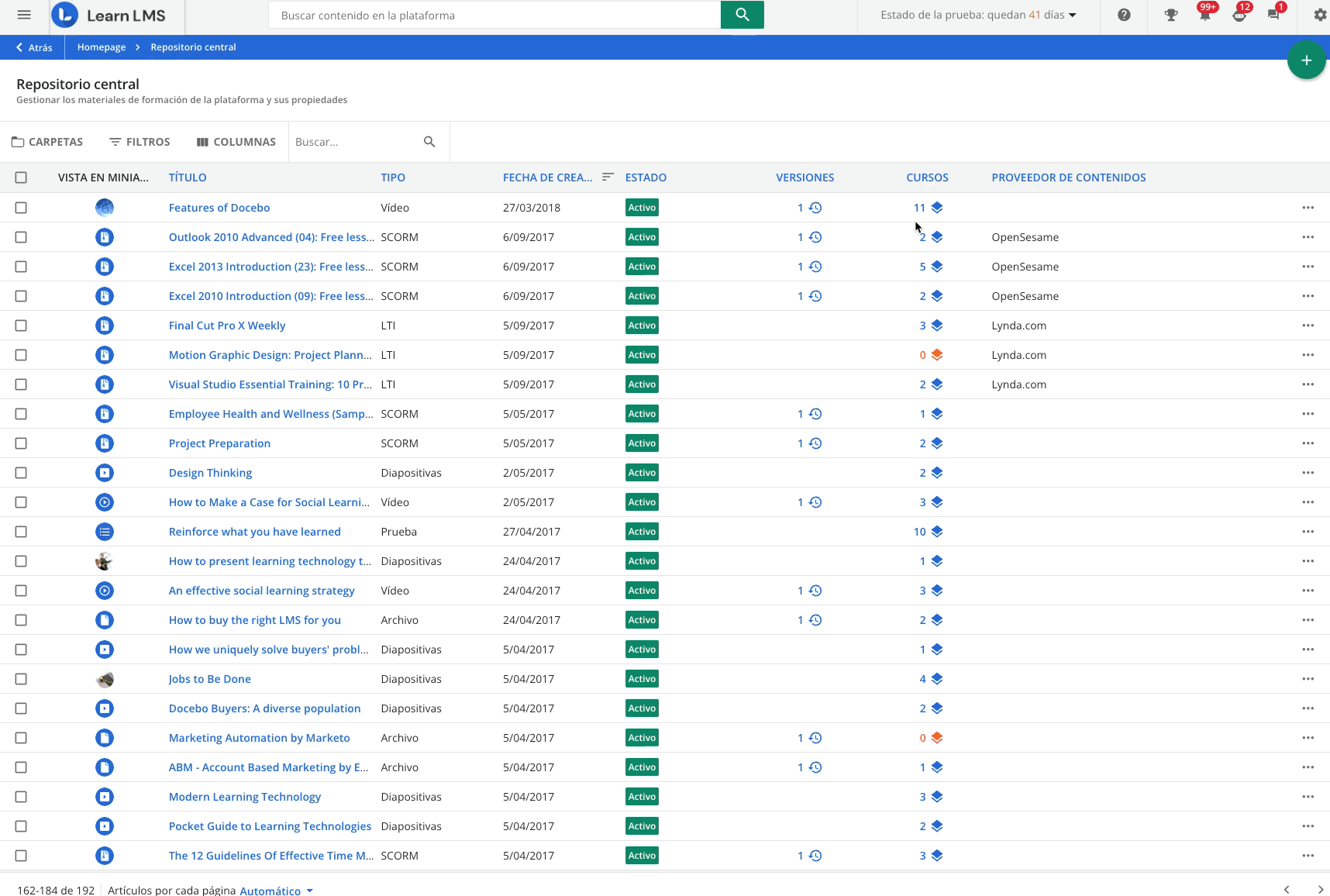The height and width of the screenshot is (896, 1330).
Task: Open the Excel 2013 Introduction title link
Action: (271, 267)
